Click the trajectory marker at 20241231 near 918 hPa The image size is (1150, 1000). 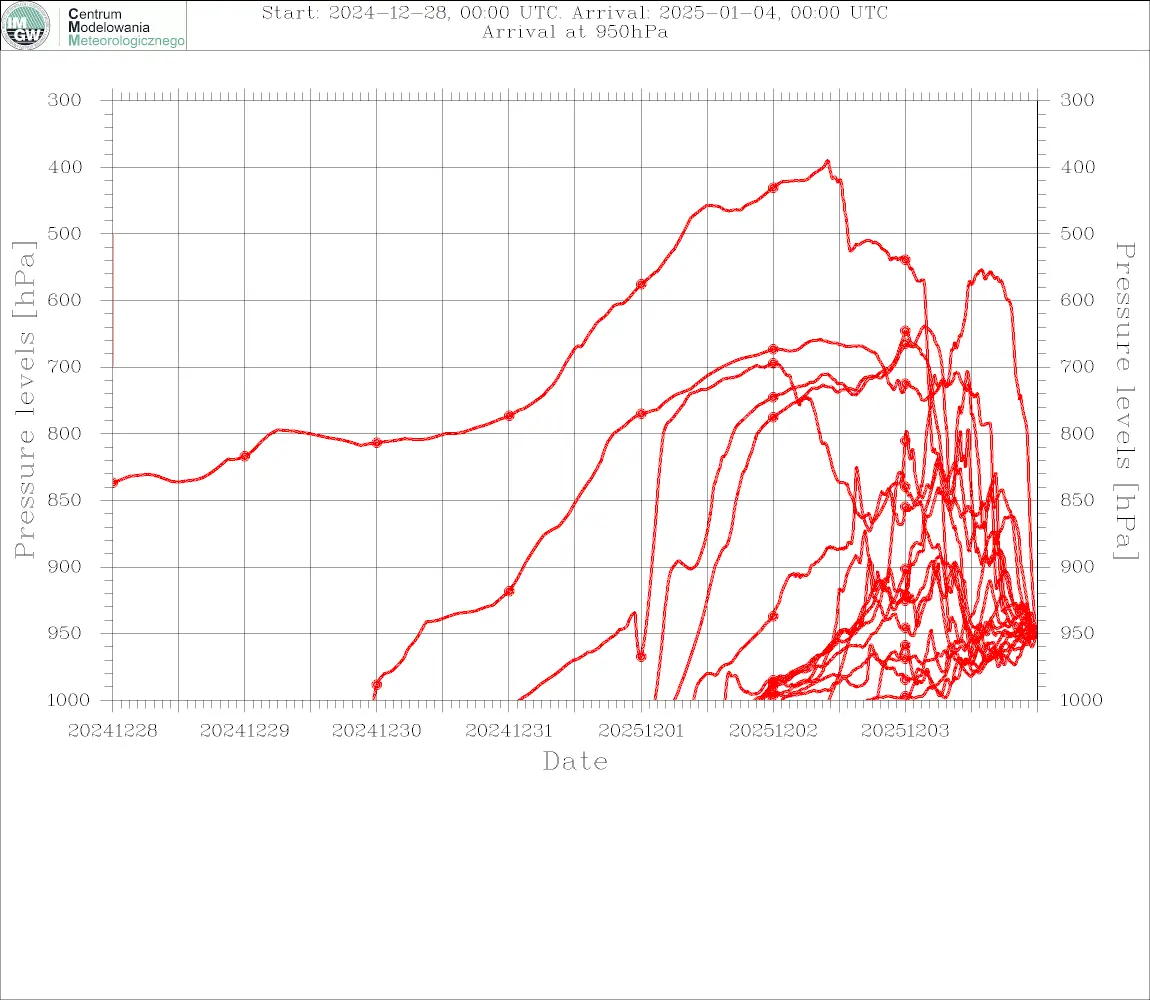point(509,591)
